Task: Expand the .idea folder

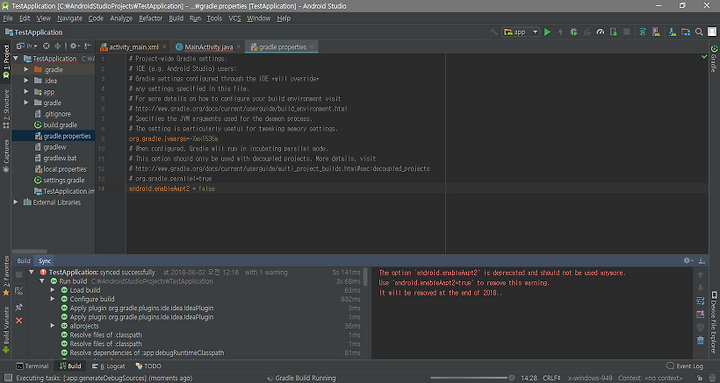Action: (x=26, y=80)
